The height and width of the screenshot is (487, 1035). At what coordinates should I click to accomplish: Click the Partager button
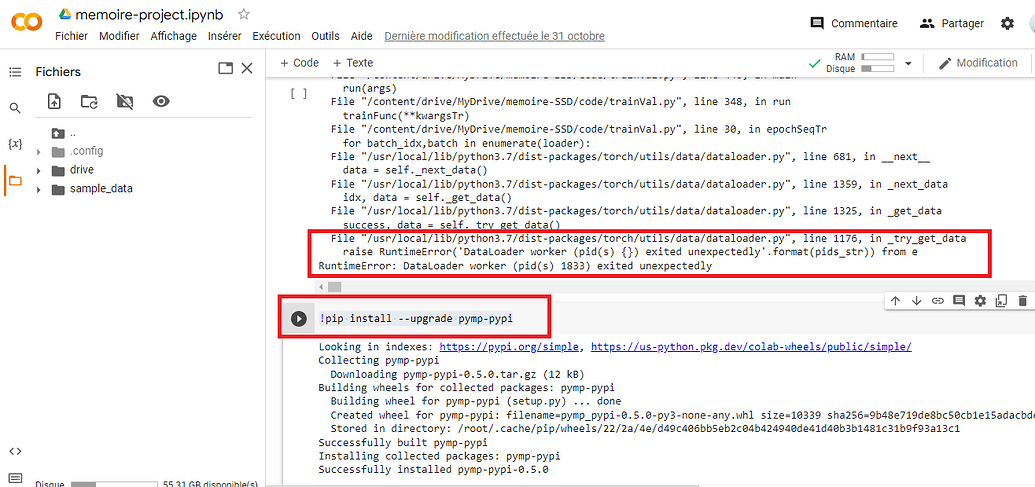(951, 23)
